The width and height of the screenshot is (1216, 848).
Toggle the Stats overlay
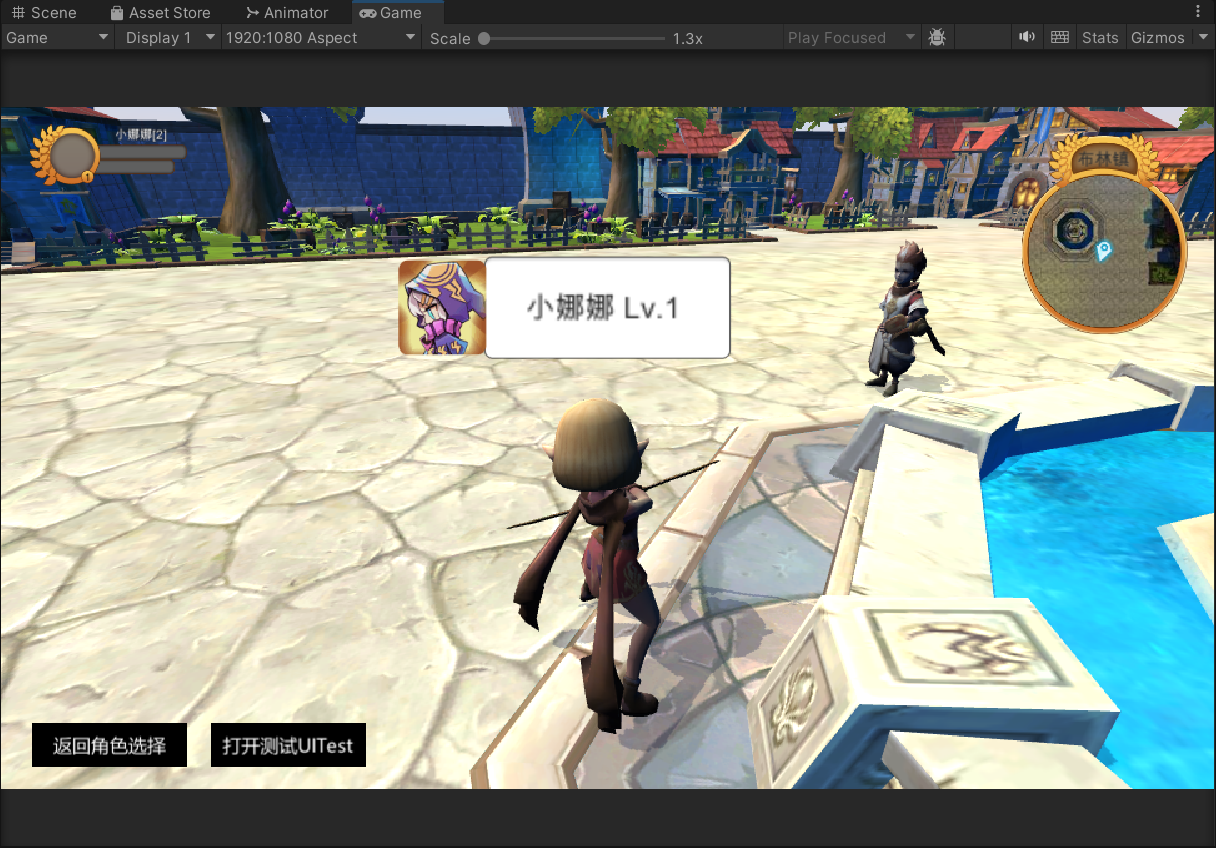point(1100,38)
